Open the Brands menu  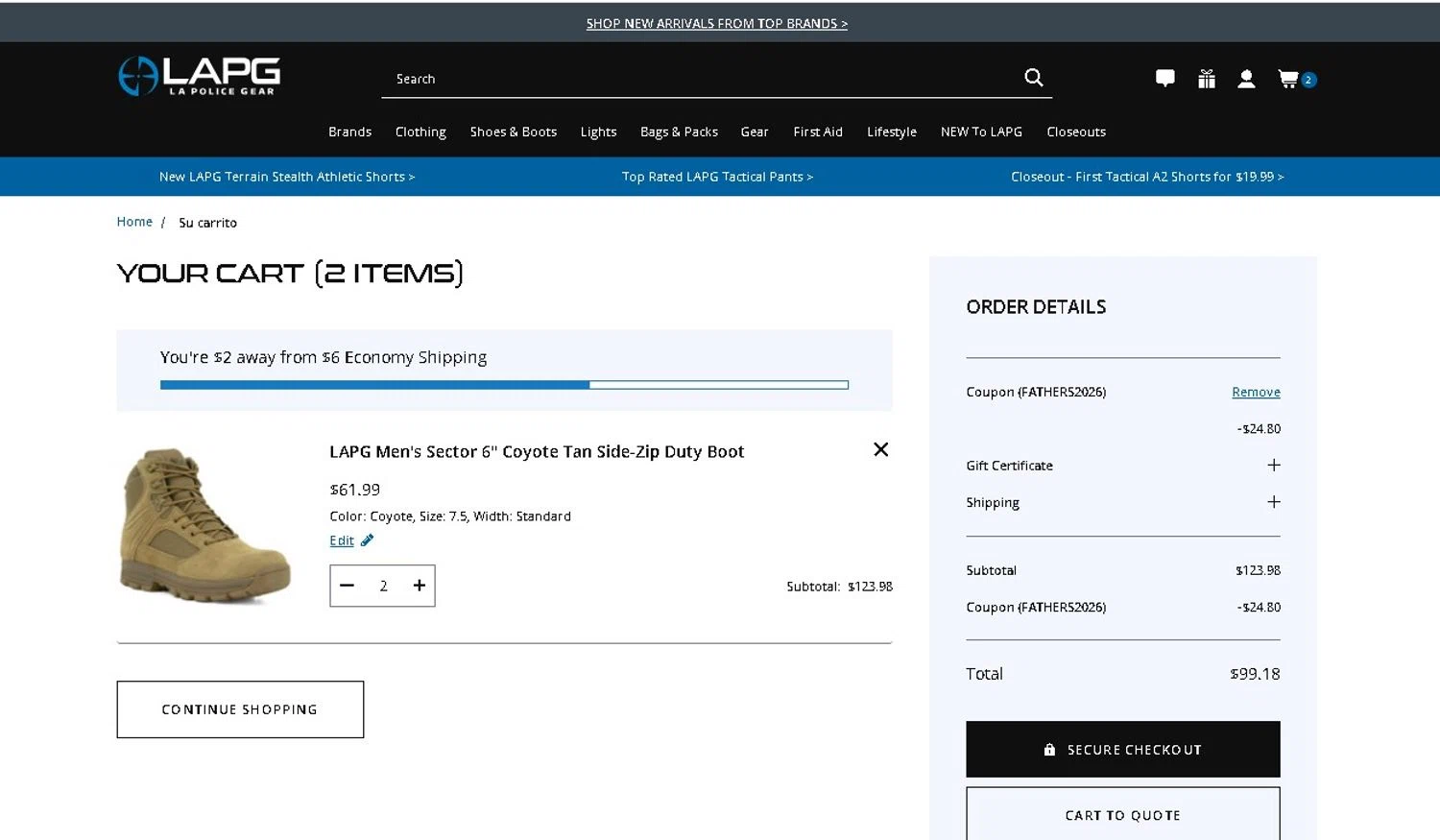349,132
